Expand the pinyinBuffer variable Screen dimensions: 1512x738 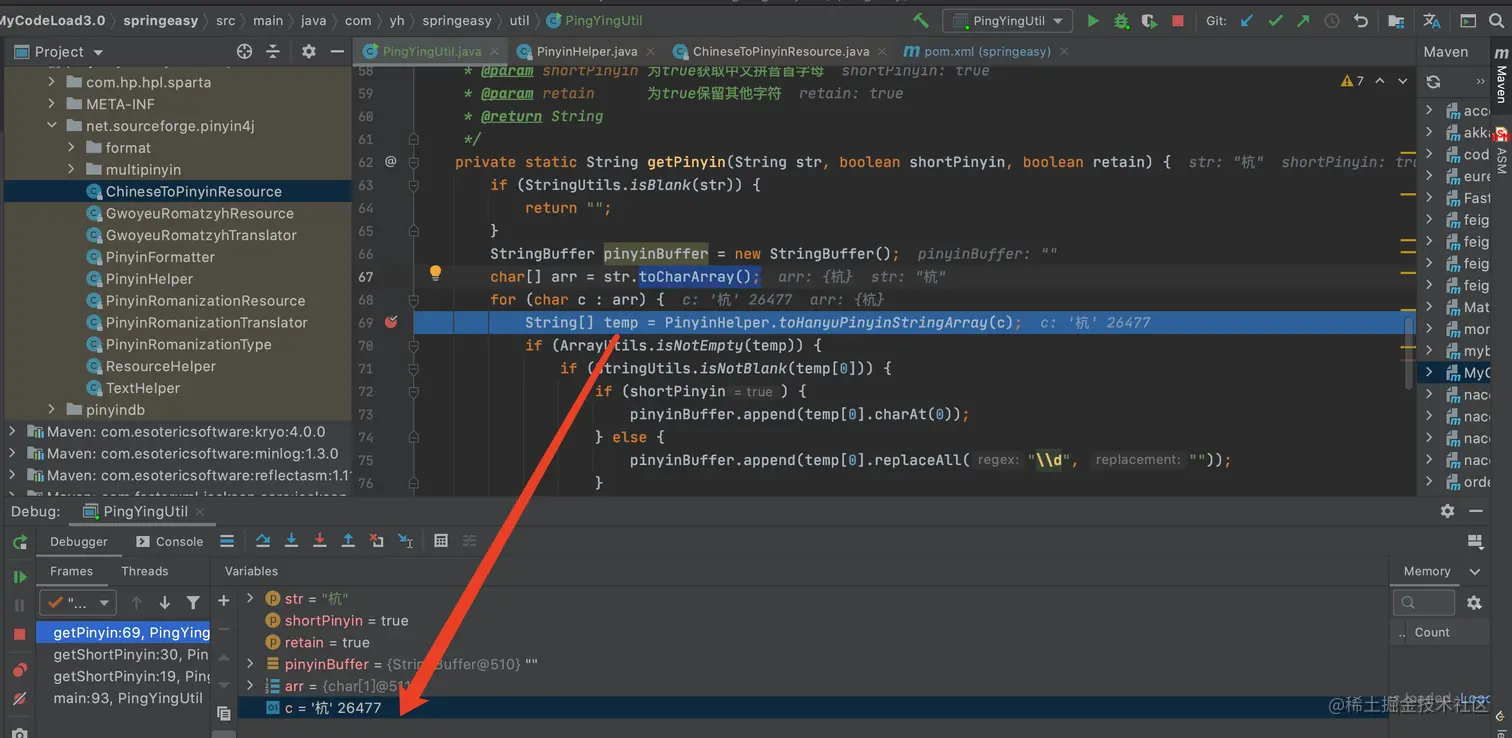(250, 664)
